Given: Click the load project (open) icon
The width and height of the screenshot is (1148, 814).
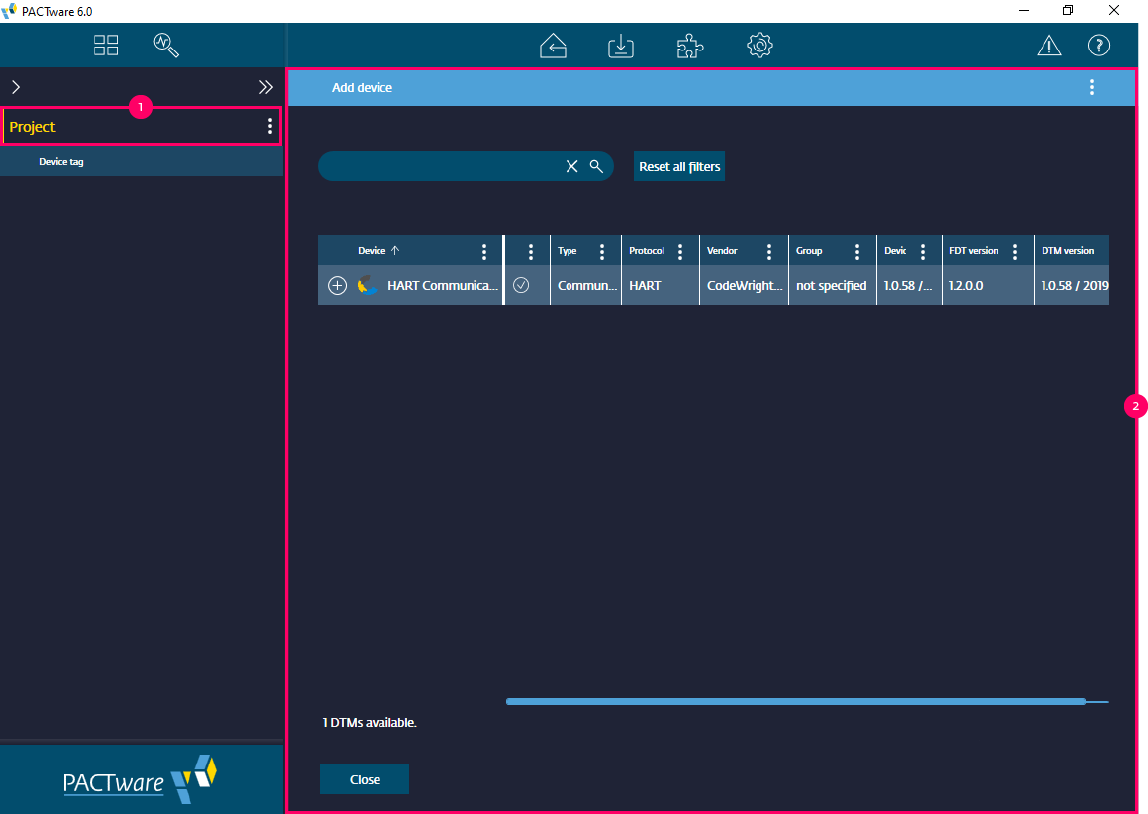Looking at the screenshot, I should pyautogui.click(x=554, y=45).
